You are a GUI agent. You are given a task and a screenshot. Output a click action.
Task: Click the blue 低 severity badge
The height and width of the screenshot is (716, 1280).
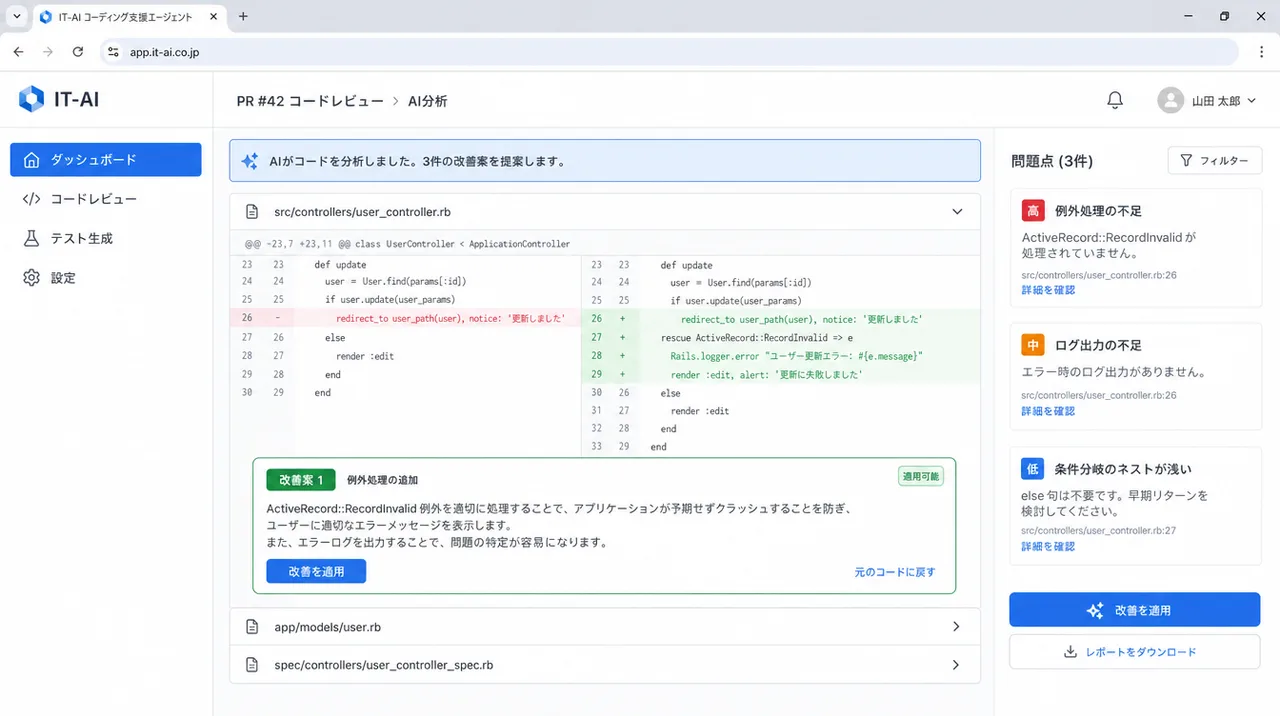tap(1033, 469)
